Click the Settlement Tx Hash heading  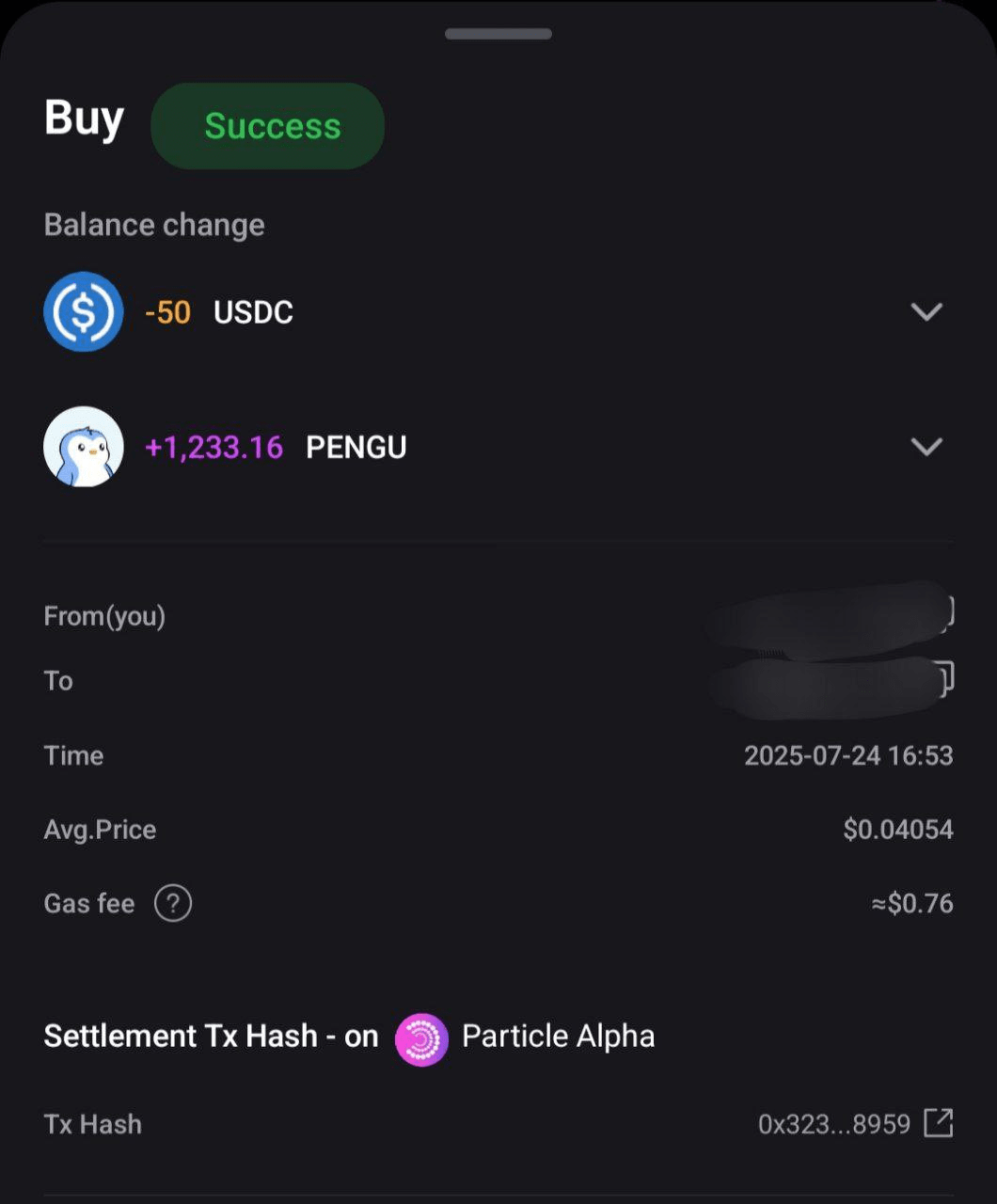[x=211, y=1037]
